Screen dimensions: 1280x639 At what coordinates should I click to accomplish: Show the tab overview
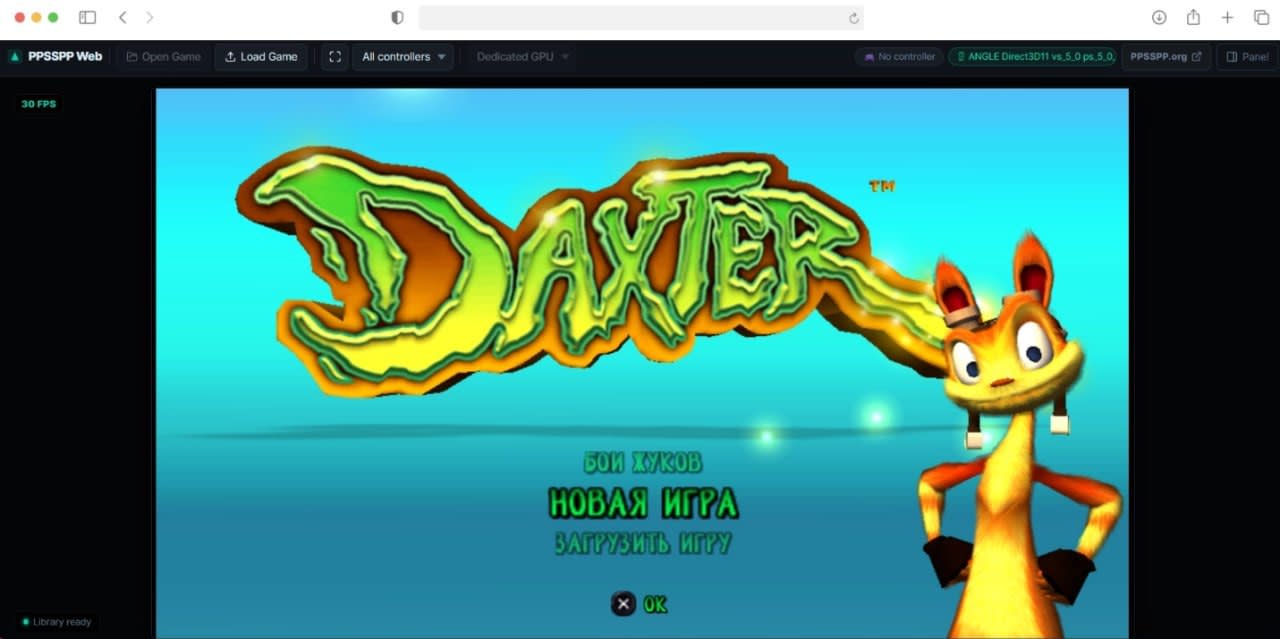coord(1261,17)
